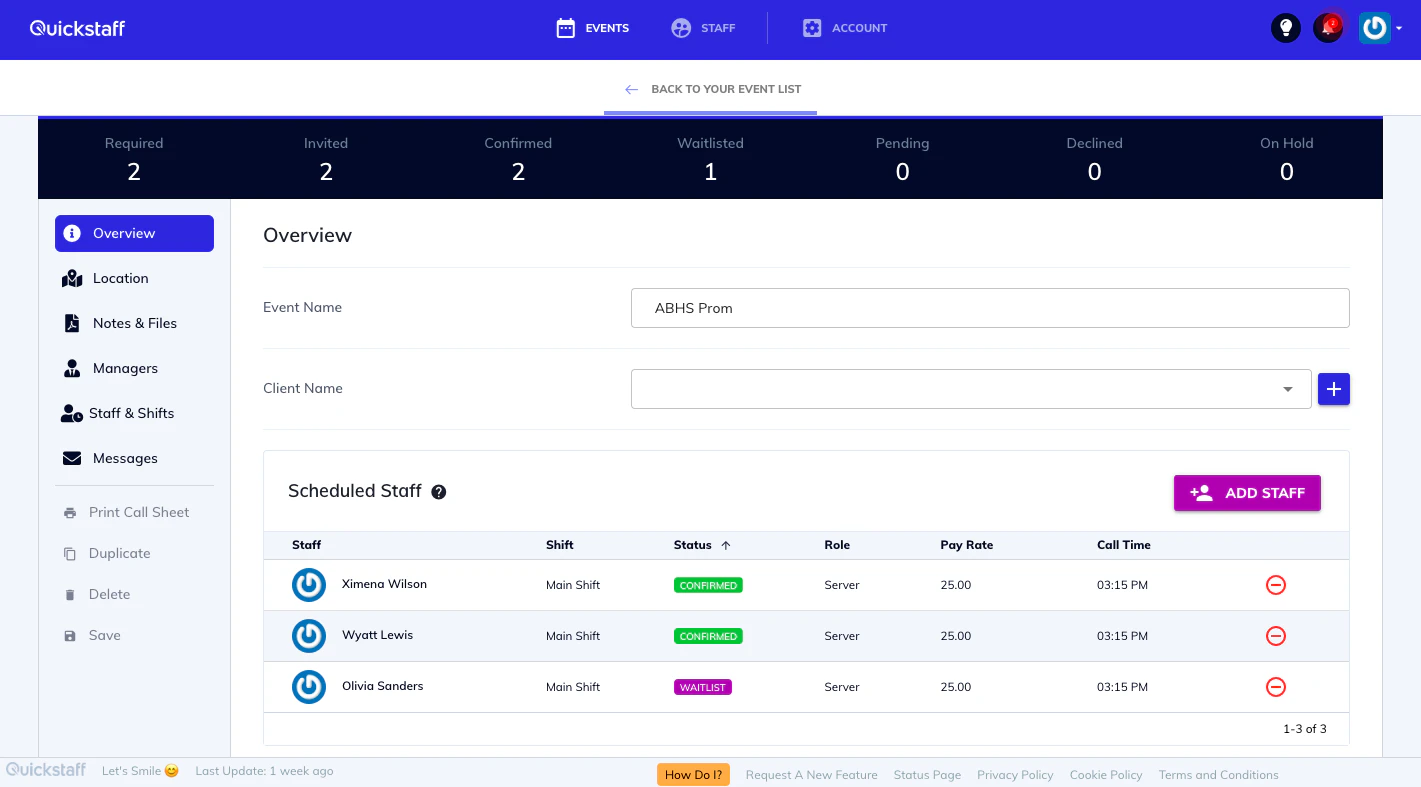Screen dimensions: 1421x787
Task: Click Wyatt Lewis's avatar icon
Action: tap(309, 636)
